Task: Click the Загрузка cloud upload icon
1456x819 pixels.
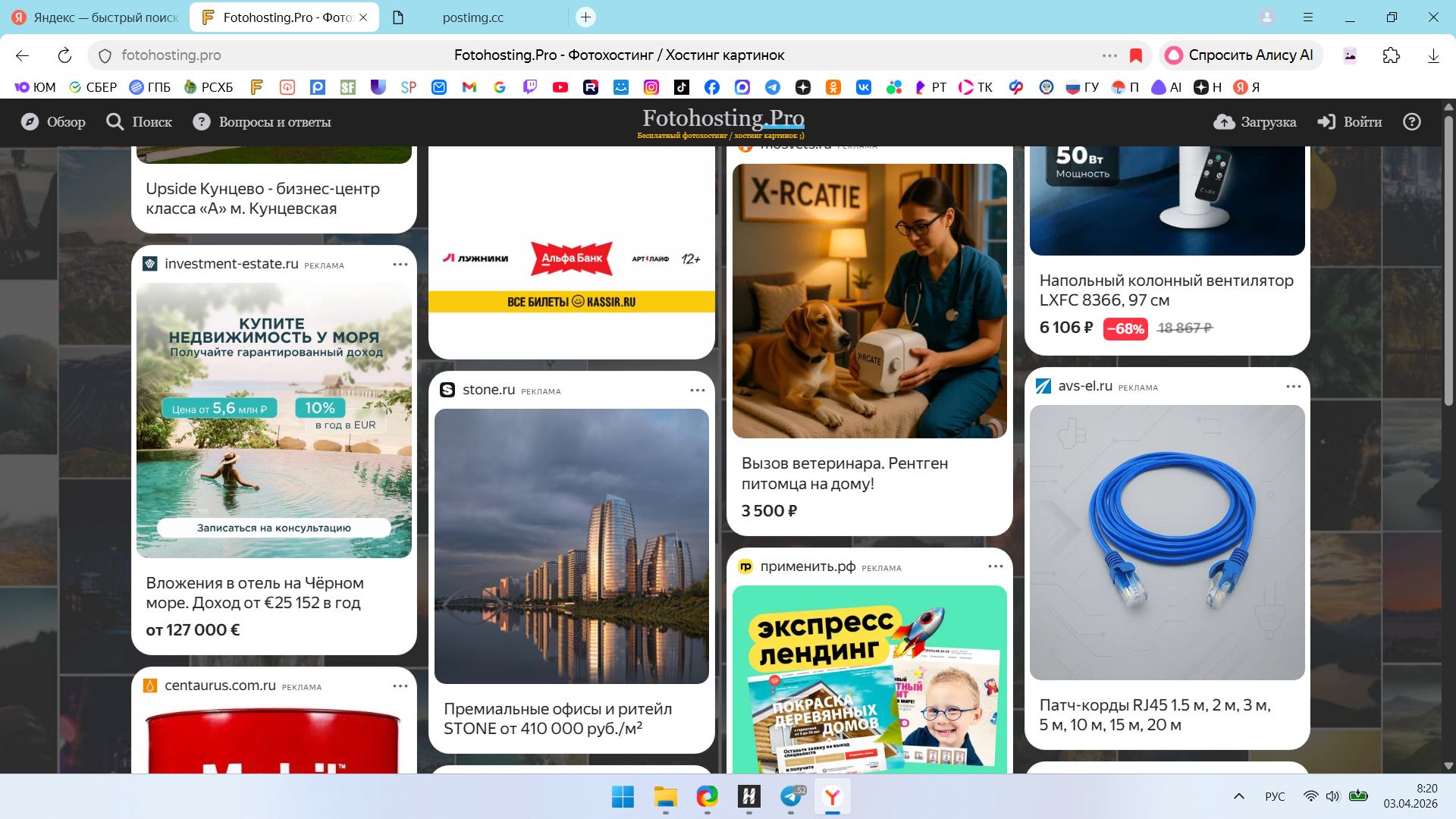Action: tap(1224, 122)
